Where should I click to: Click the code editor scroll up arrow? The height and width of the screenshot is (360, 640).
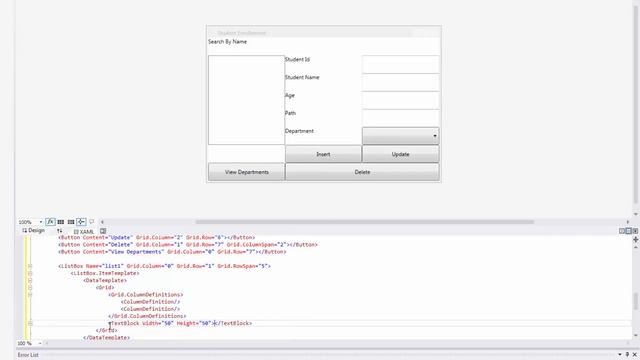[x=636, y=247]
